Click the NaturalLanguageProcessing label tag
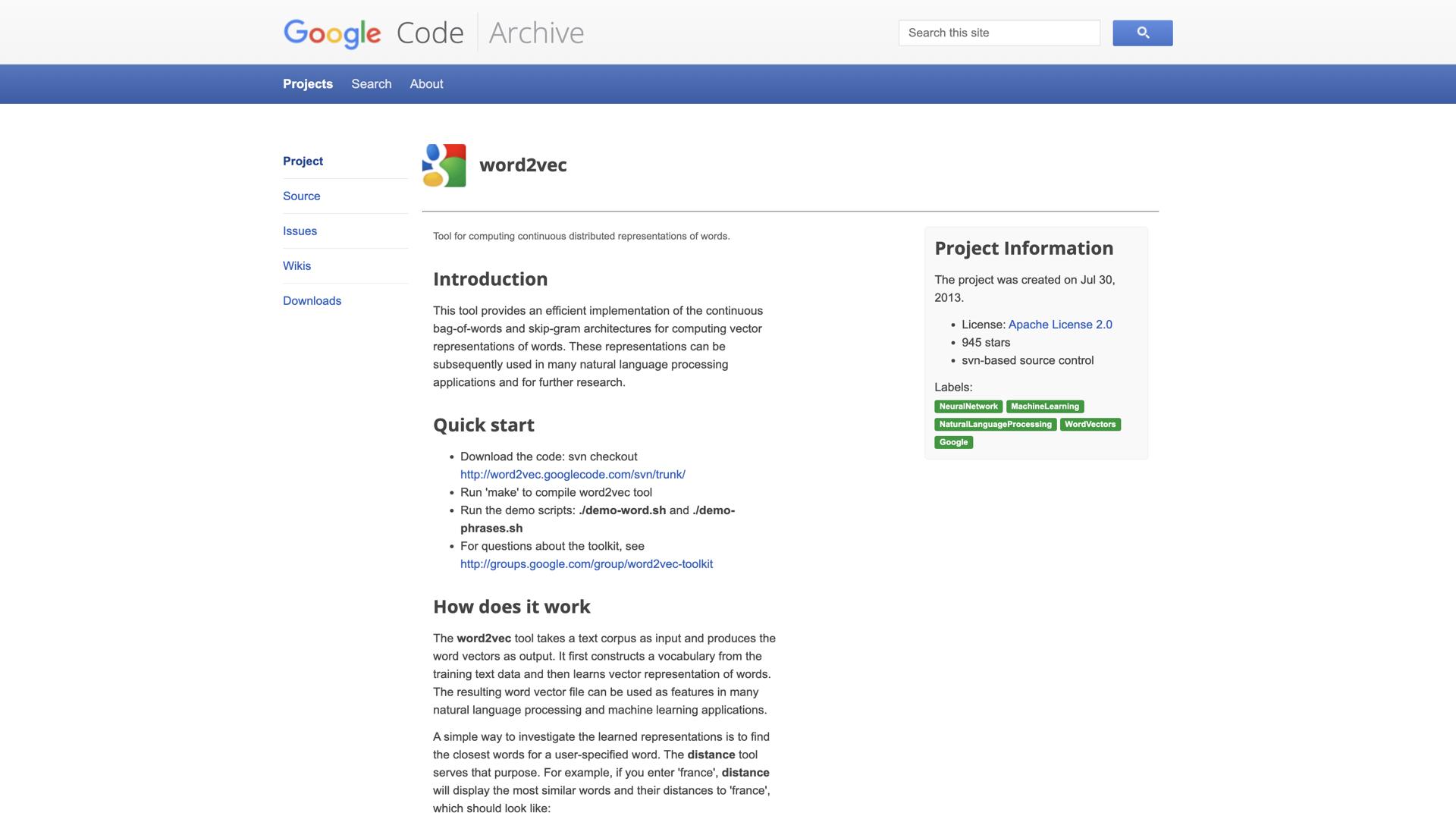The width and height of the screenshot is (1456, 819). point(995,425)
